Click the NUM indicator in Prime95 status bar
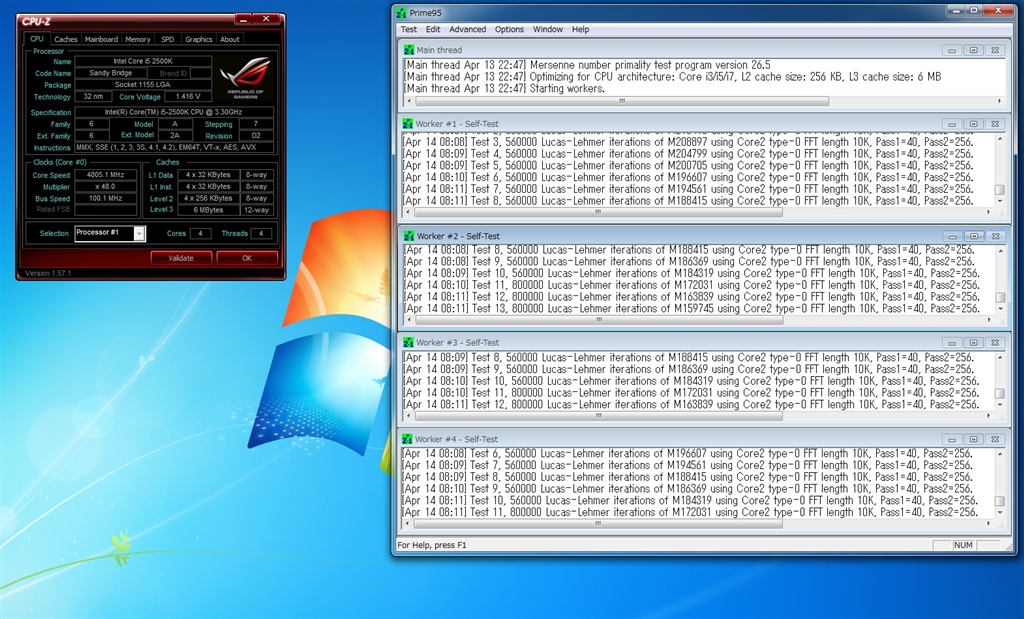This screenshot has width=1024, height=619. [x=963, y=545]
